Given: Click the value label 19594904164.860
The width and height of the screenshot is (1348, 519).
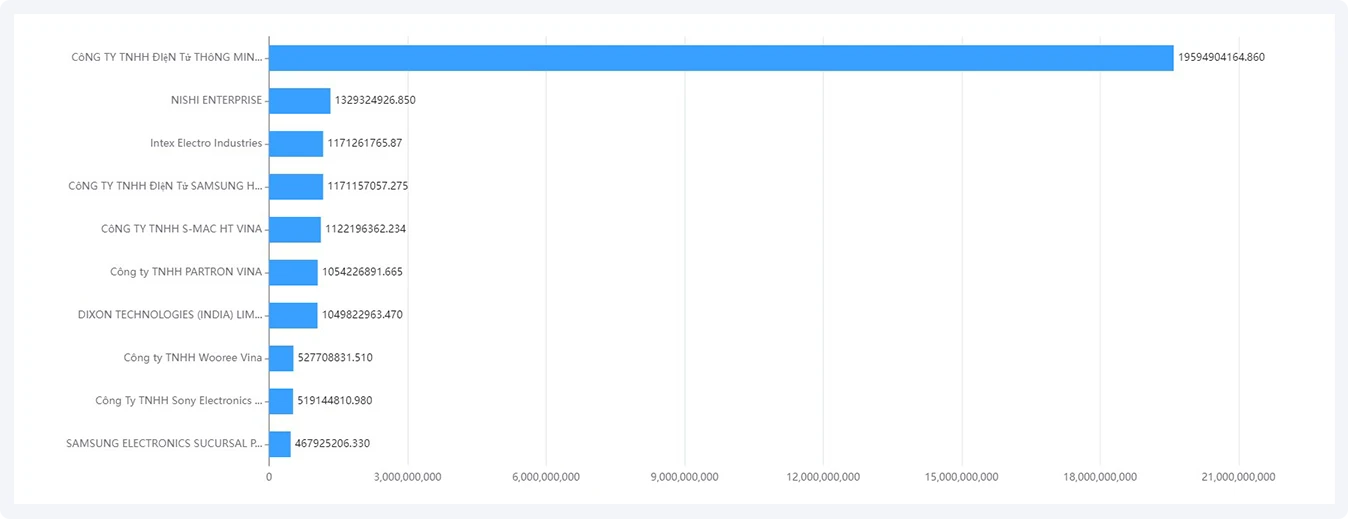Looking at the screenshot, I should [x=1222, y=57].
